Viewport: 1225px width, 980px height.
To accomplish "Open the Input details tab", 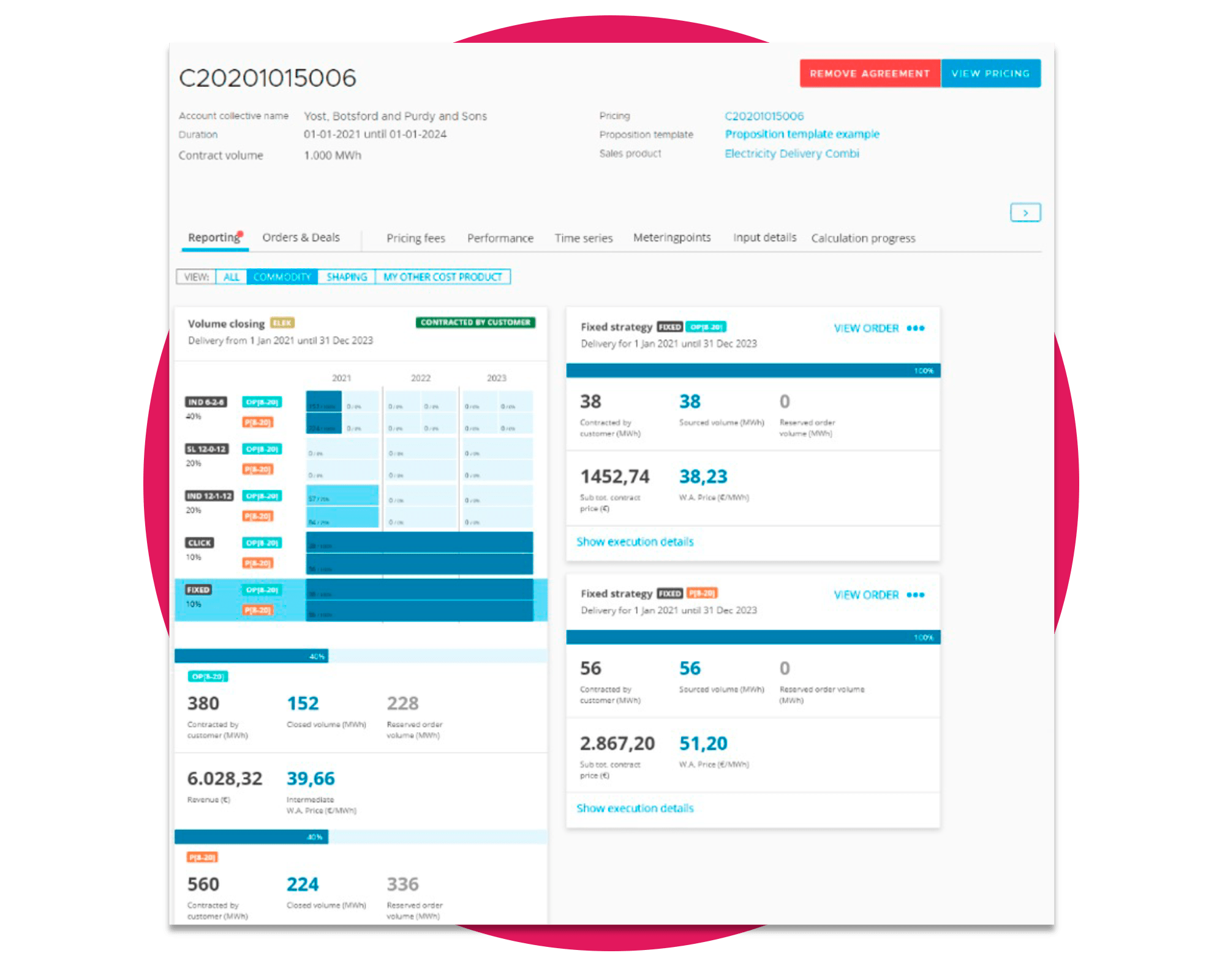I will pyautogui.click(x=764, y=238).
